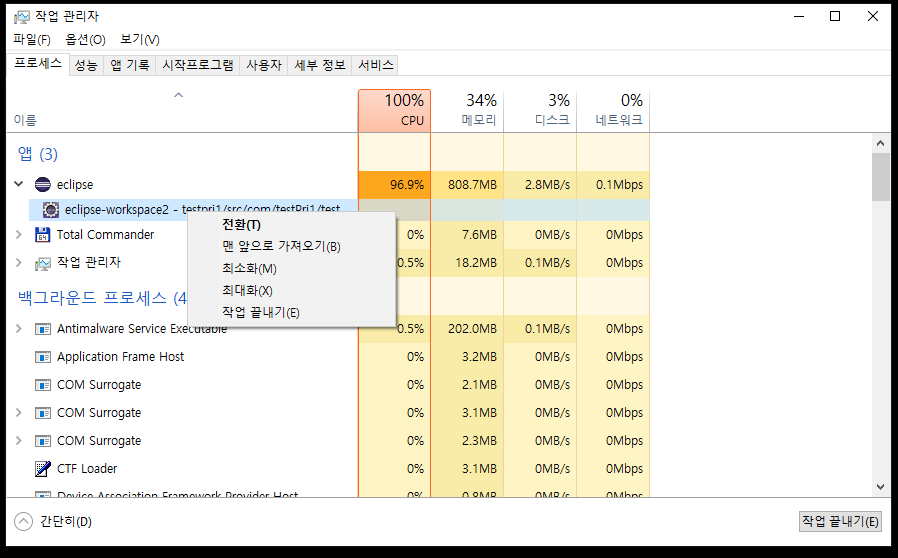Switch to the 세부 정보 tab
The height and width of the screenshot is (558, 898).
click(x=320, y=65)
